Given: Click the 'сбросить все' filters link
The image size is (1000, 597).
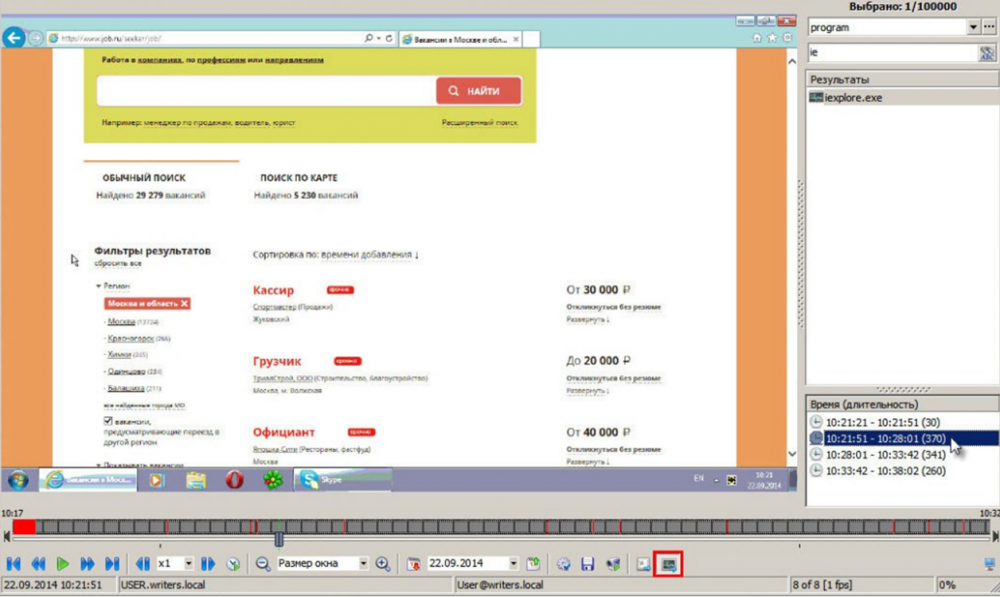Looking at the screenshot, I should [117, 263].
